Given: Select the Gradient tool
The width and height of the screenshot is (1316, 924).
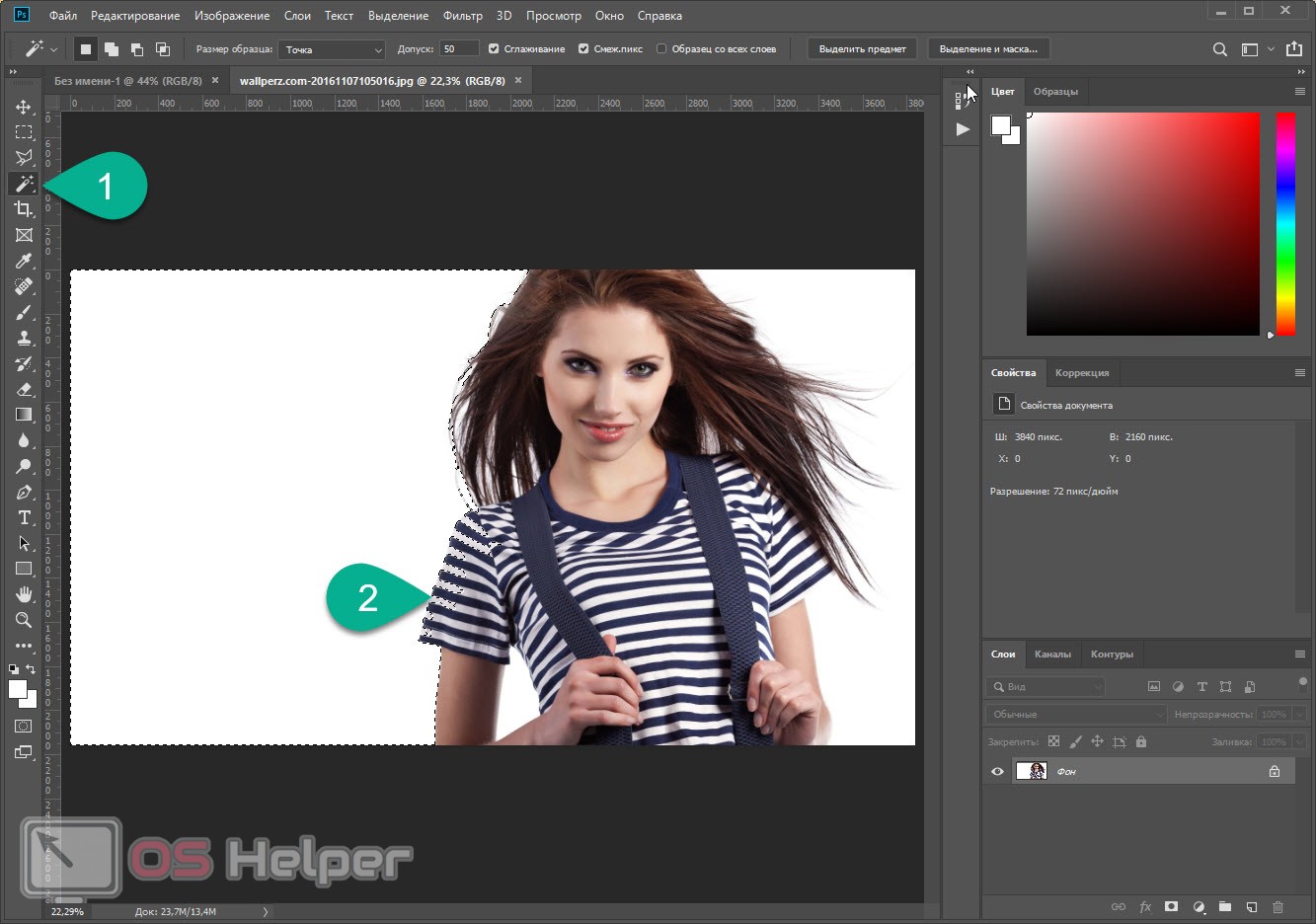Looking at the screenshot, I should click(x=24, y=415).
